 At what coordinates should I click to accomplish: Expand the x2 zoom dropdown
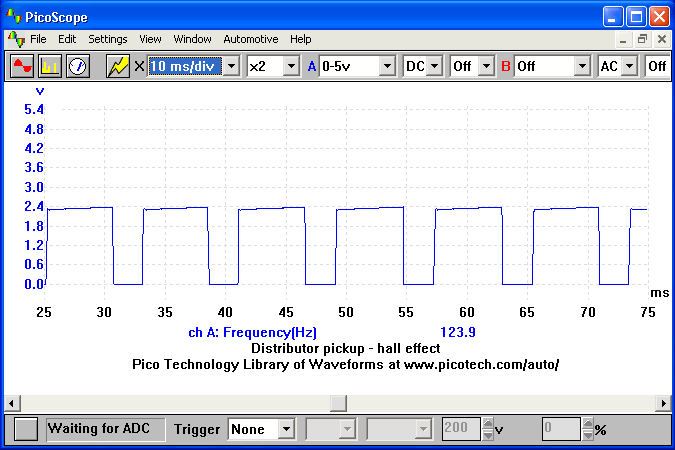(291, 66)
